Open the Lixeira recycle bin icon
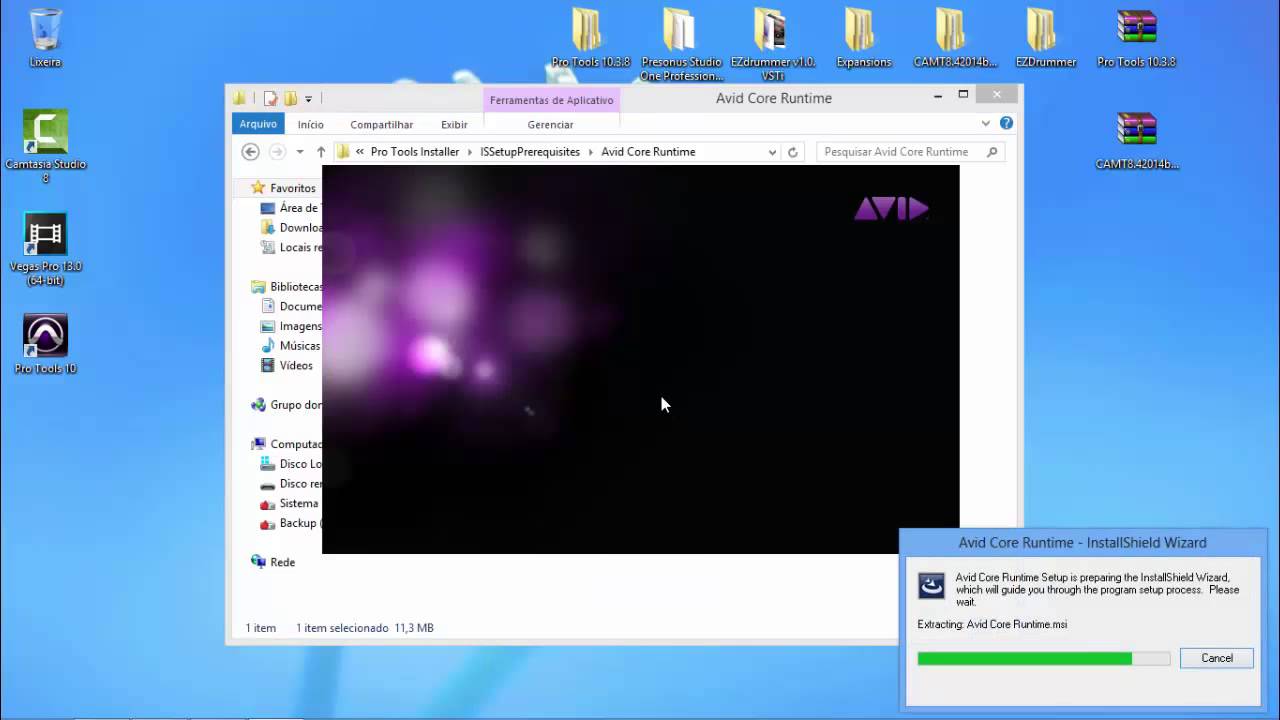The width and height of the screenshot is (1280, 720). tap(45, 38)
